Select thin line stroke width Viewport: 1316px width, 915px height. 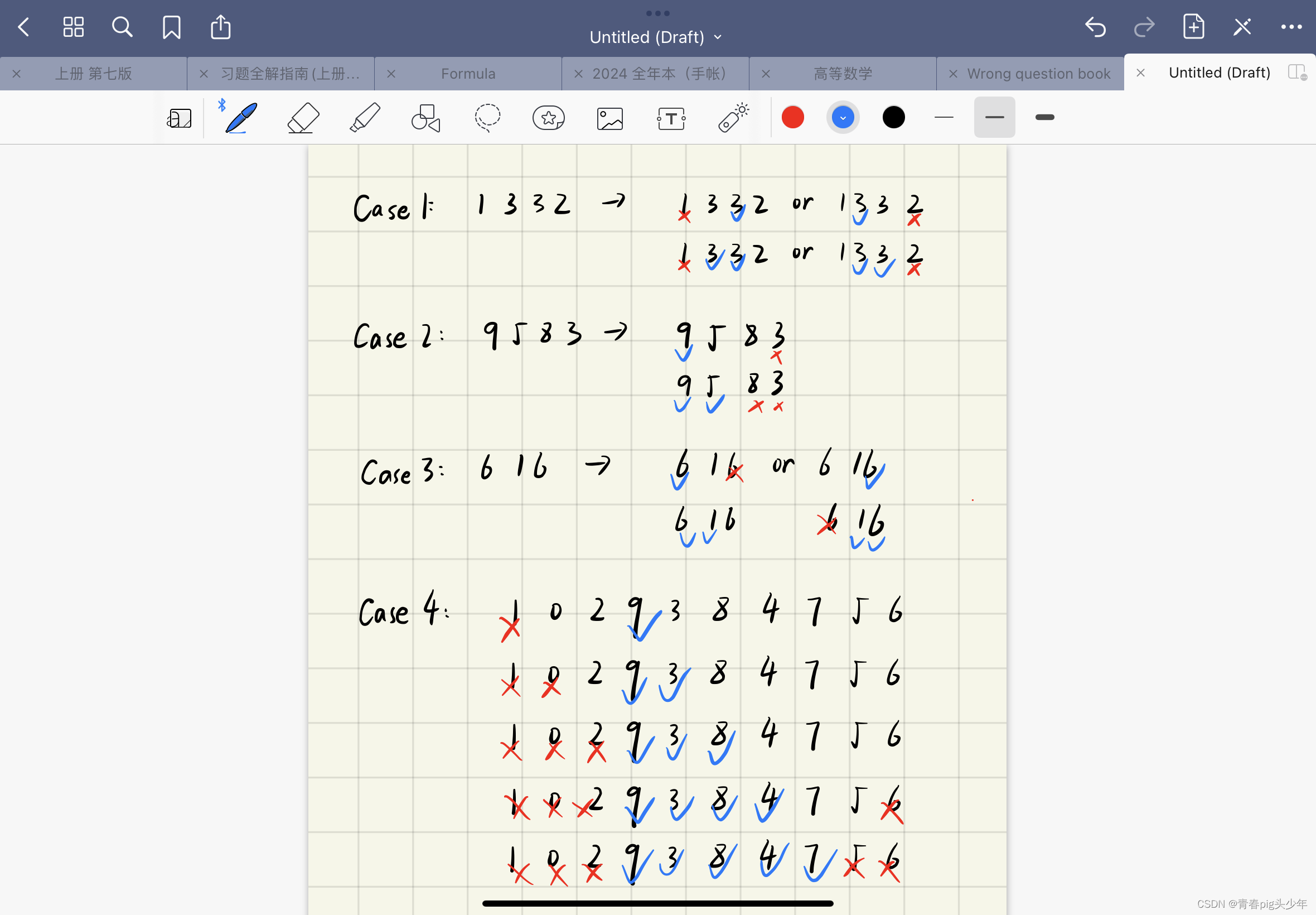click(x=944, y=117)
